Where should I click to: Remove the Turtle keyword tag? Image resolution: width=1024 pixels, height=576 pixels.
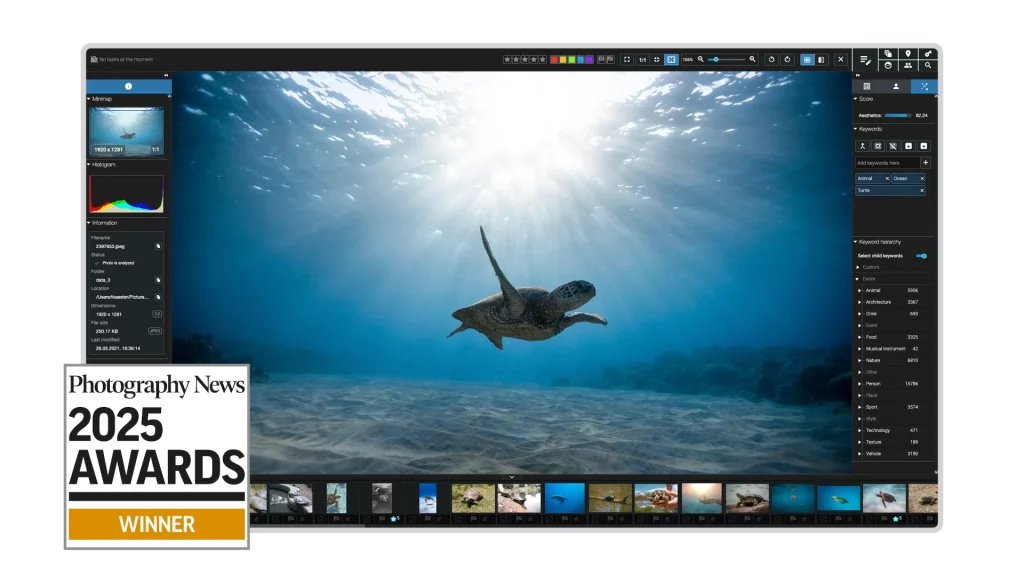click(921, 189)
